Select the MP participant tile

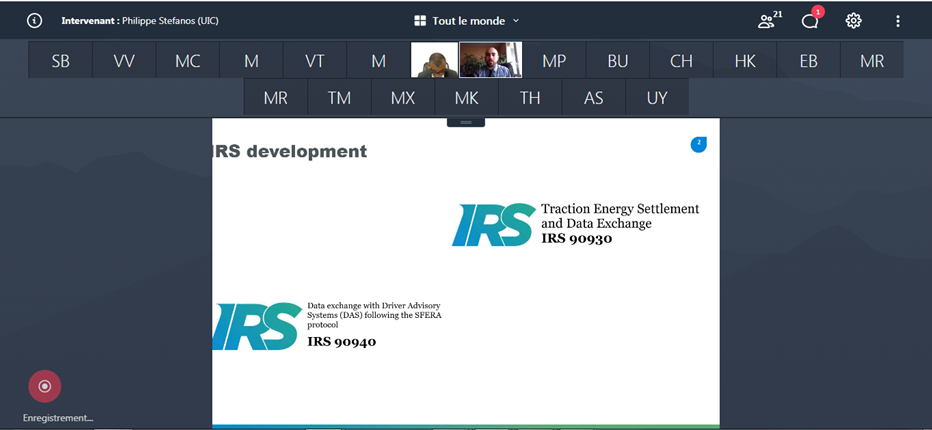554,60
